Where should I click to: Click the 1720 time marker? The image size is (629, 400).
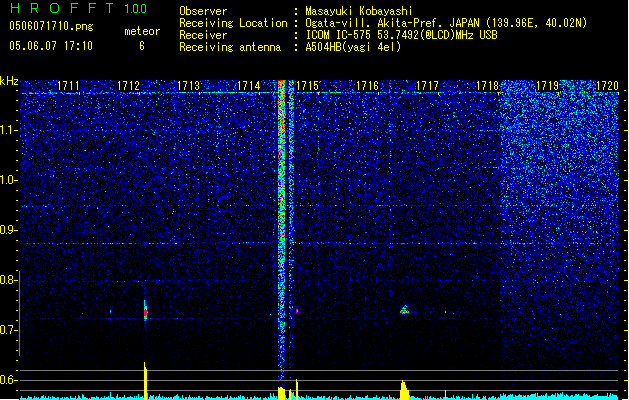(607, 86)
